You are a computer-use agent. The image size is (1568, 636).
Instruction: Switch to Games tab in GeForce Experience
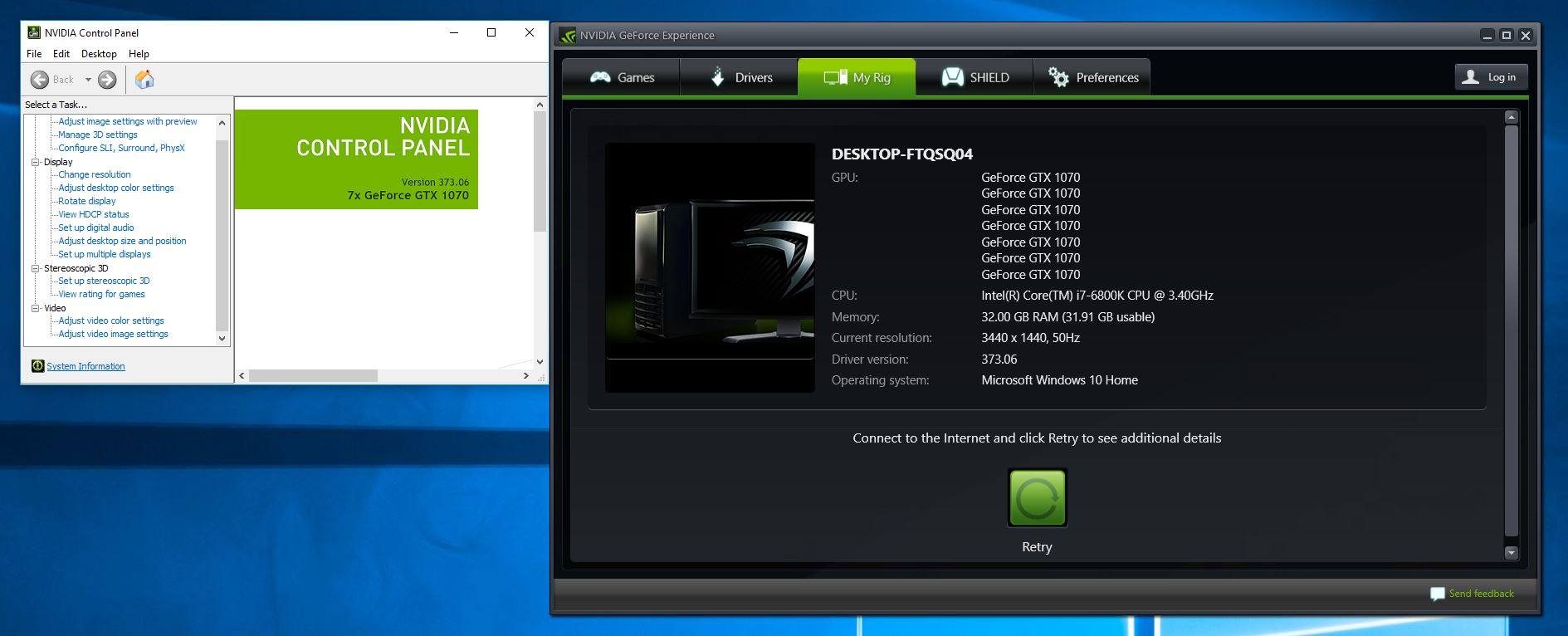[622, 77]
